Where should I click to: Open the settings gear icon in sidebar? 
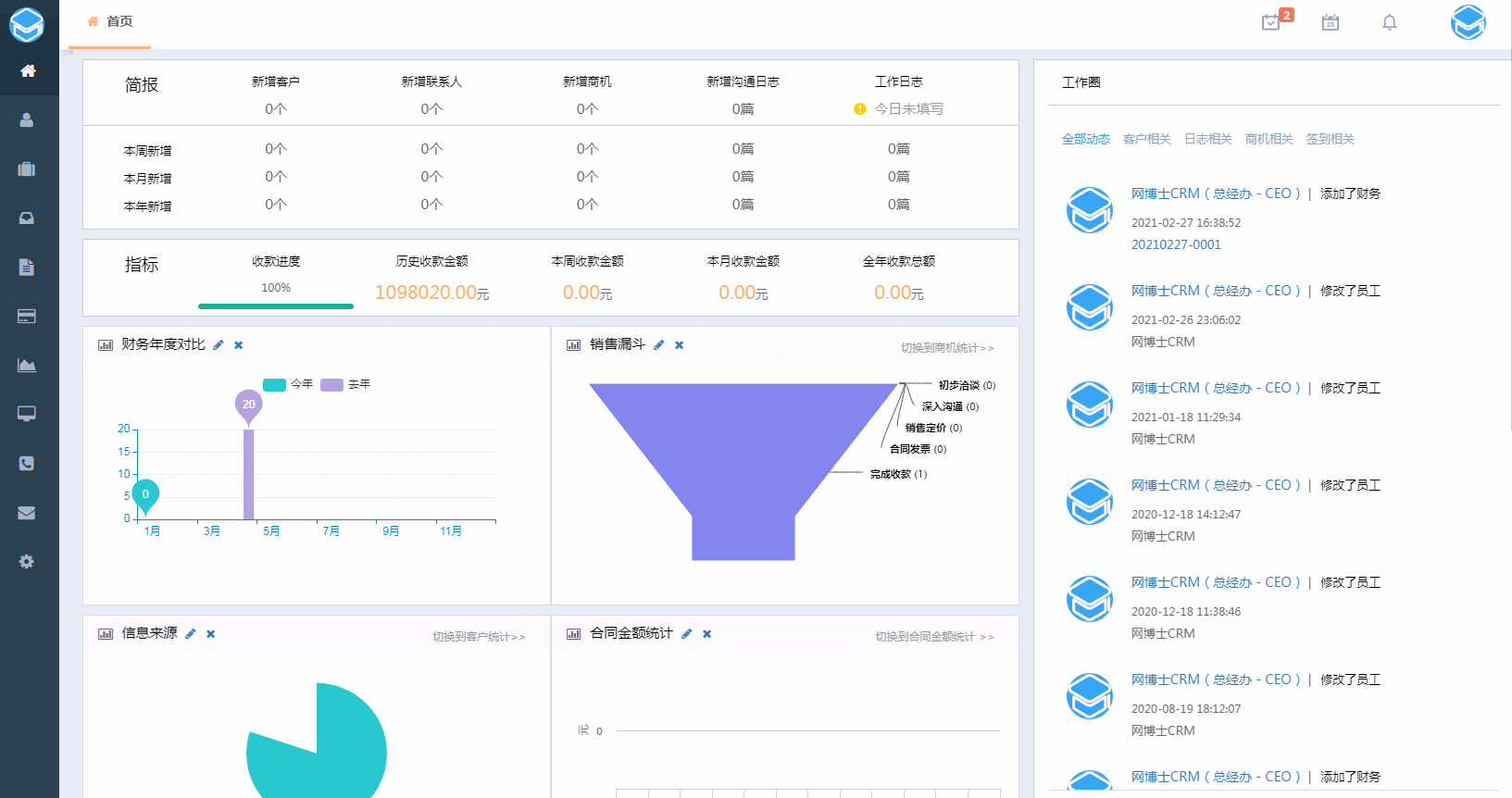tap(27, 562)
